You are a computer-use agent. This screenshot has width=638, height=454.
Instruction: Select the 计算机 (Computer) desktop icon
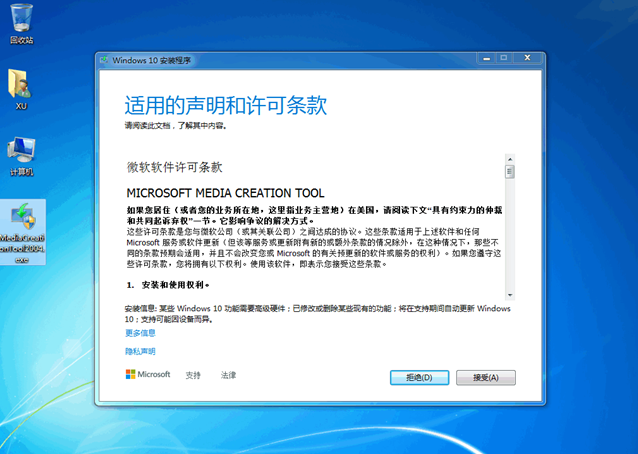tap(22, 156)
